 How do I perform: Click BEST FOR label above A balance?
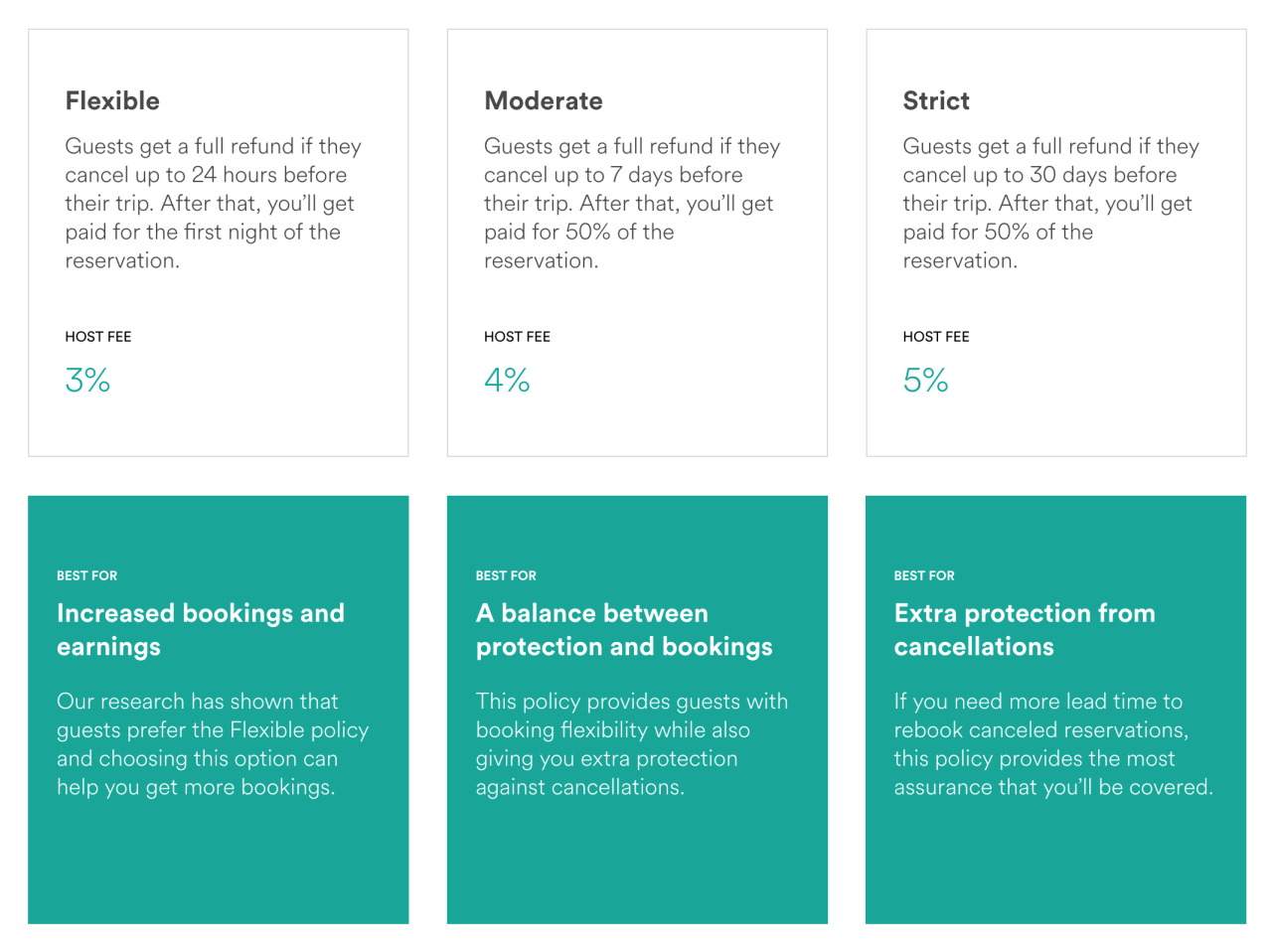(x=506, y=575)
